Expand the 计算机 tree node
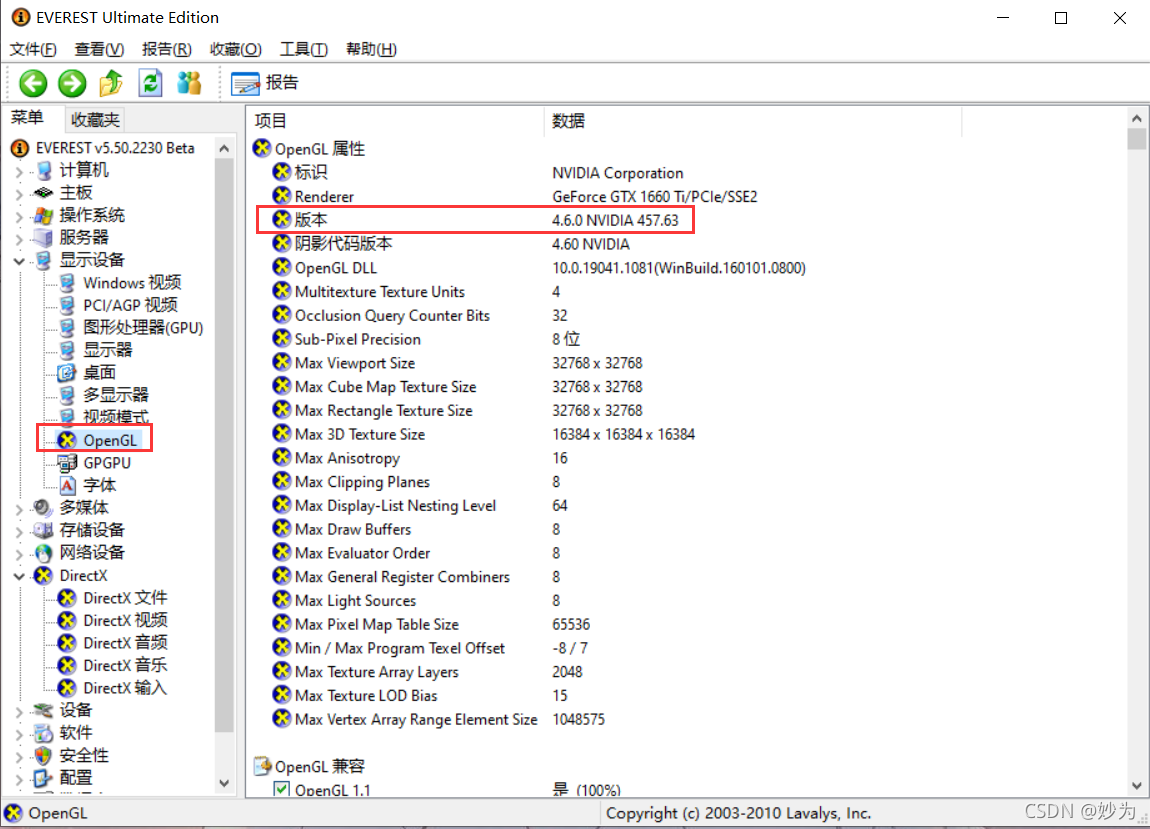The image size is (1150, 829). coord(19,172)
